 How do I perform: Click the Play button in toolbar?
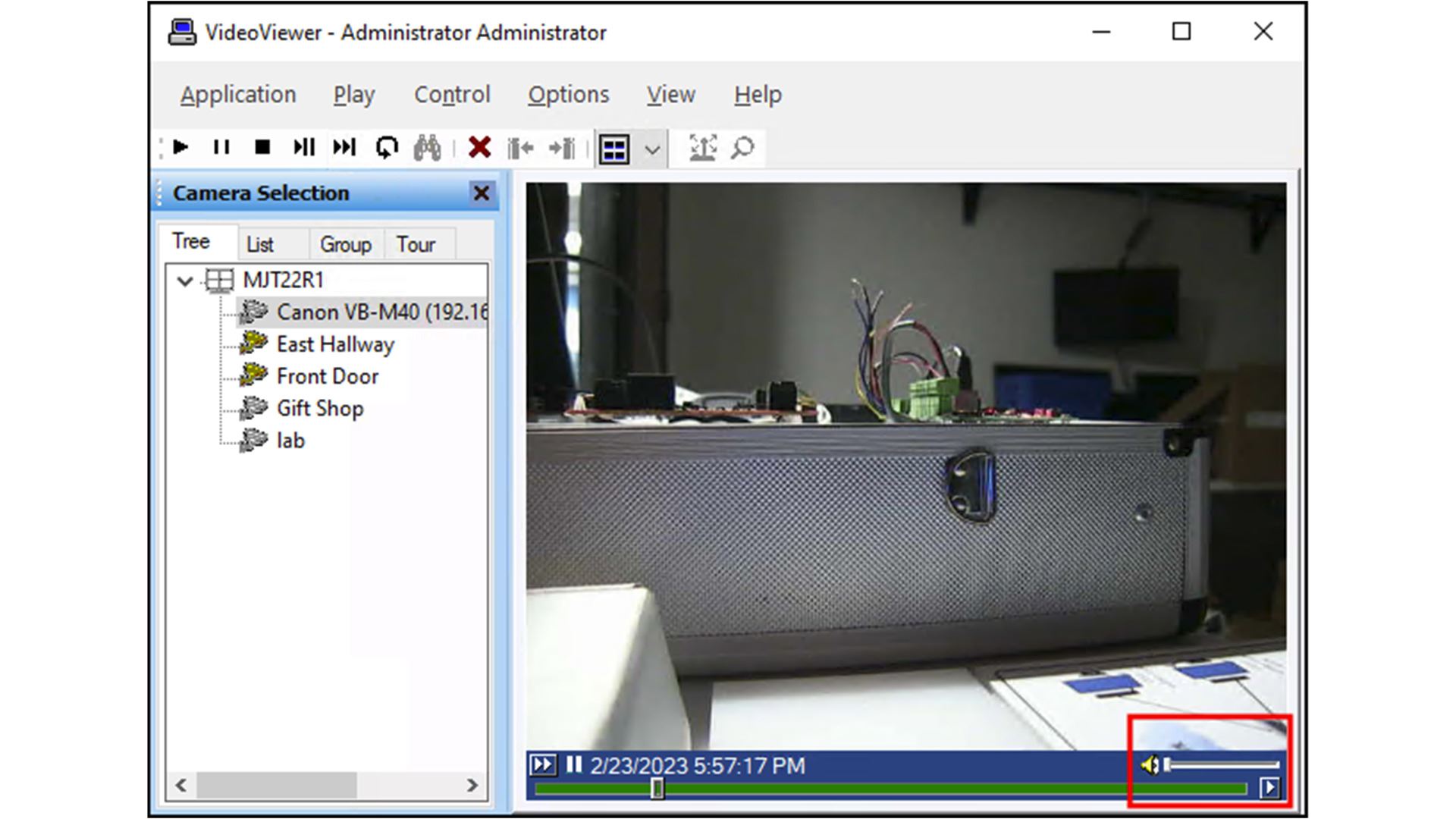click(180, 147)
